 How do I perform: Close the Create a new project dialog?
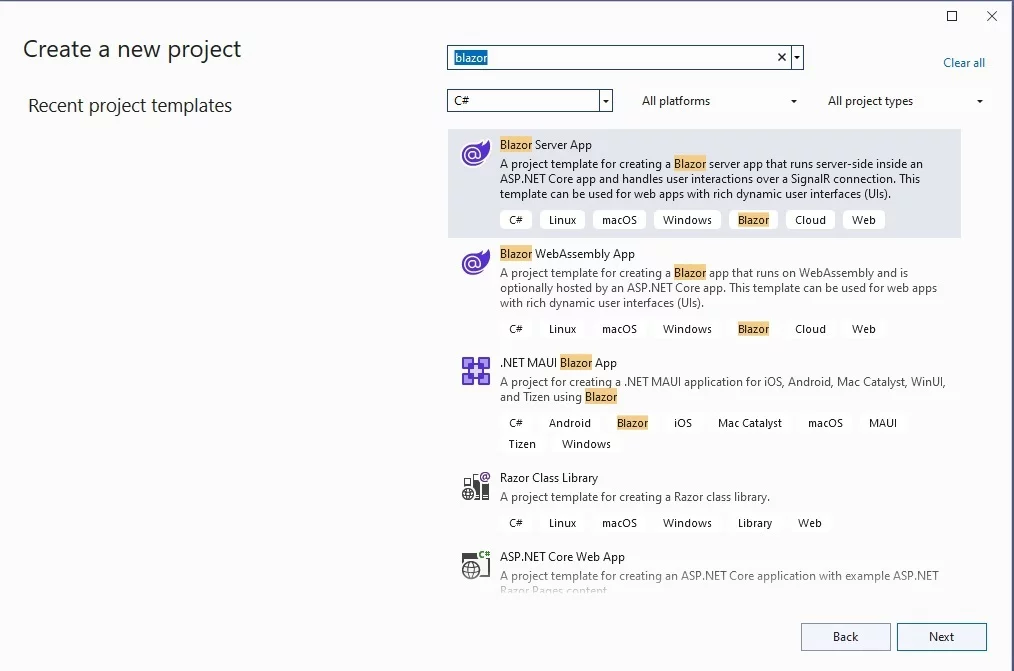click(x=992, y=16)
